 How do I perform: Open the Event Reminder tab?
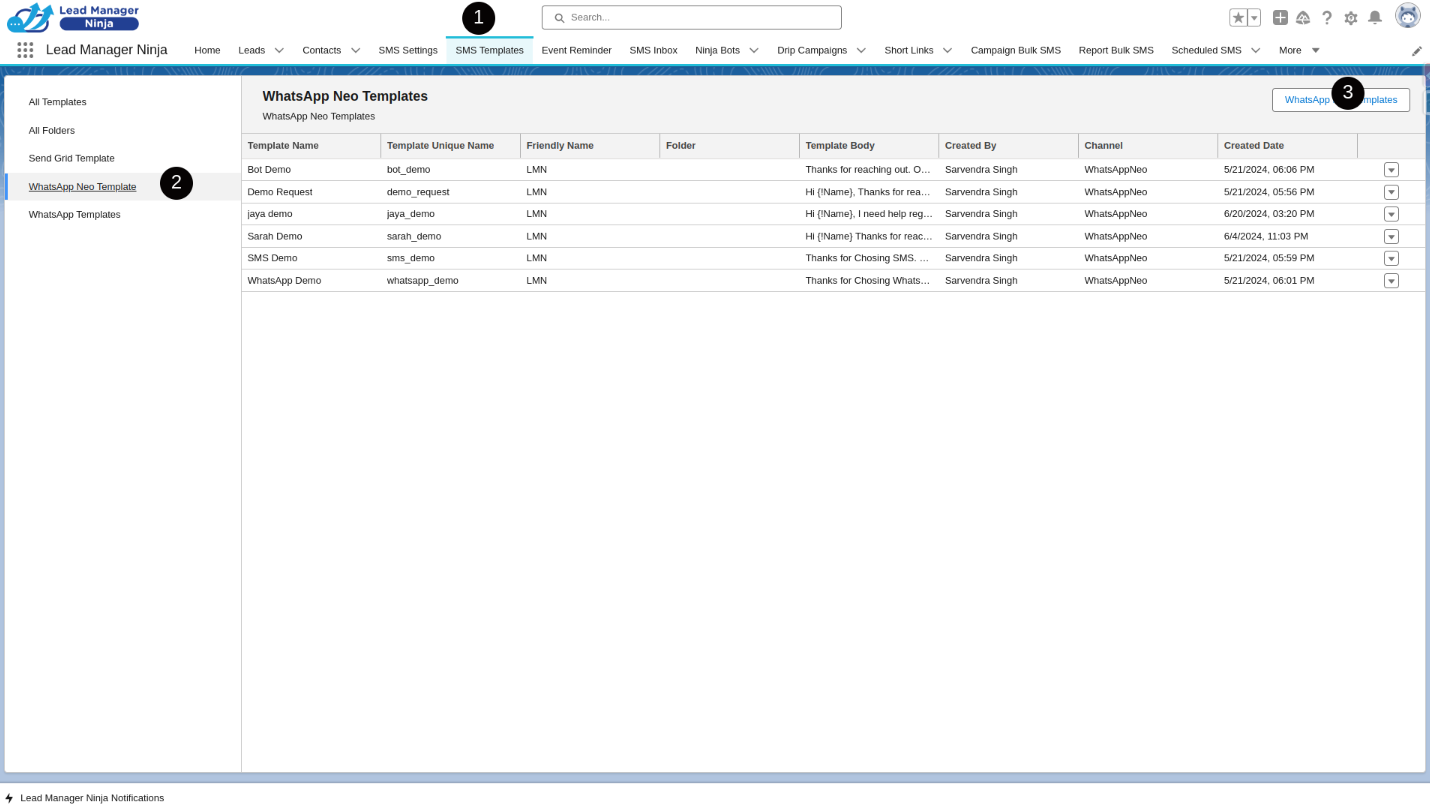[576, 50]
